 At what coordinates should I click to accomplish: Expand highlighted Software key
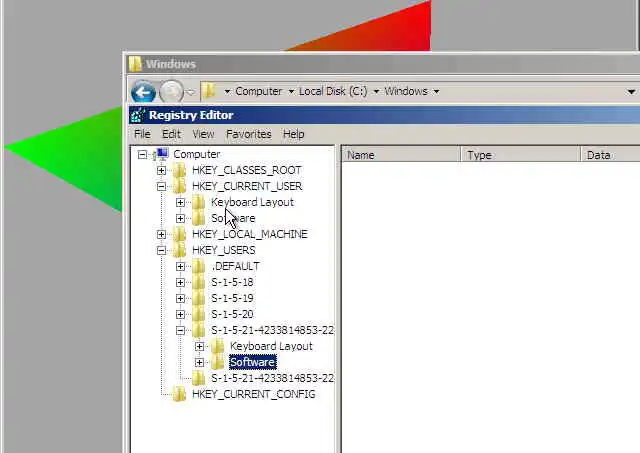199,362
